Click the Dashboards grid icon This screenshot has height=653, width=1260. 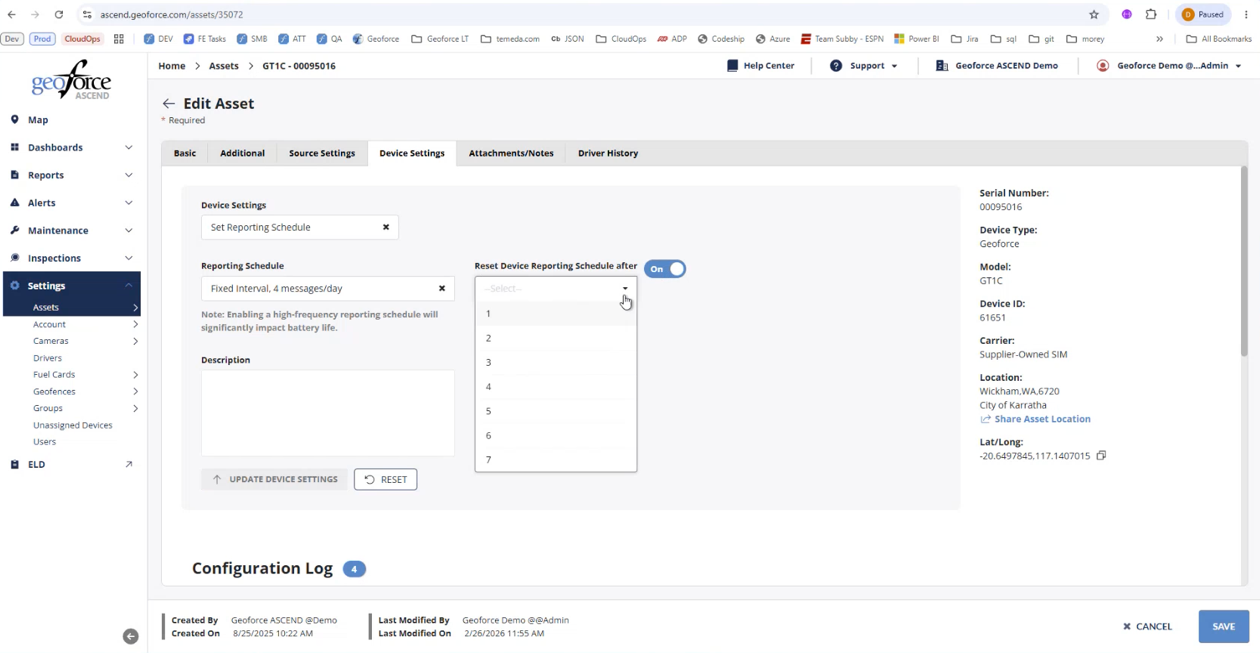(x=15, y=147)
